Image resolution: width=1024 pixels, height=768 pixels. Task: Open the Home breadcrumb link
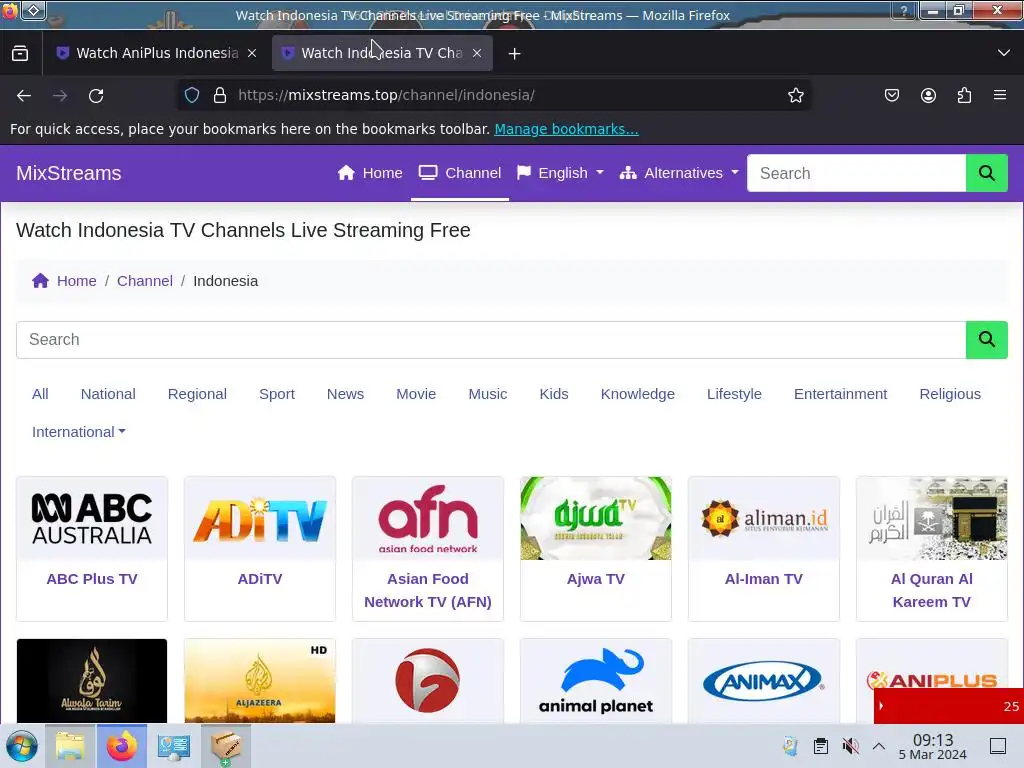click(76, 281)
